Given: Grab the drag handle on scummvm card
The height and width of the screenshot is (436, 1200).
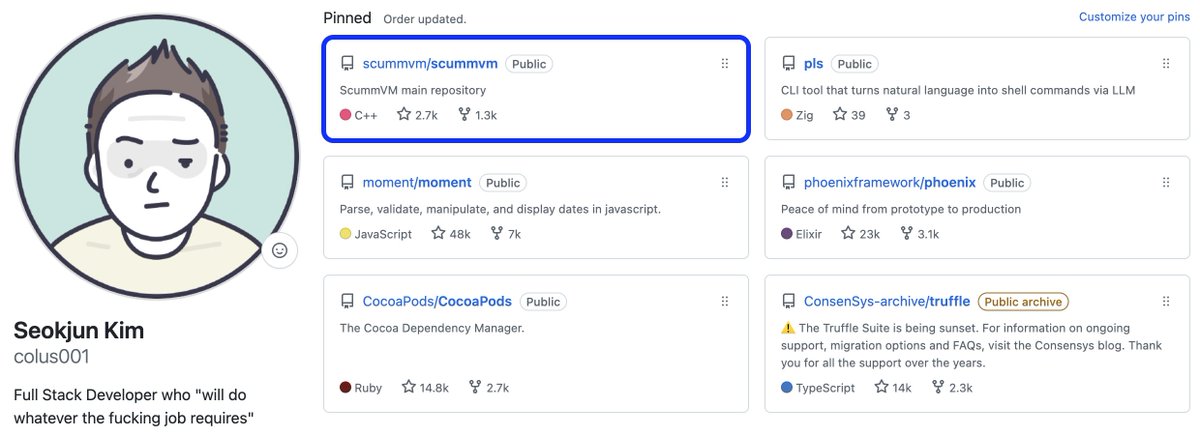Looking at the screenshot, I should (725, 64).
